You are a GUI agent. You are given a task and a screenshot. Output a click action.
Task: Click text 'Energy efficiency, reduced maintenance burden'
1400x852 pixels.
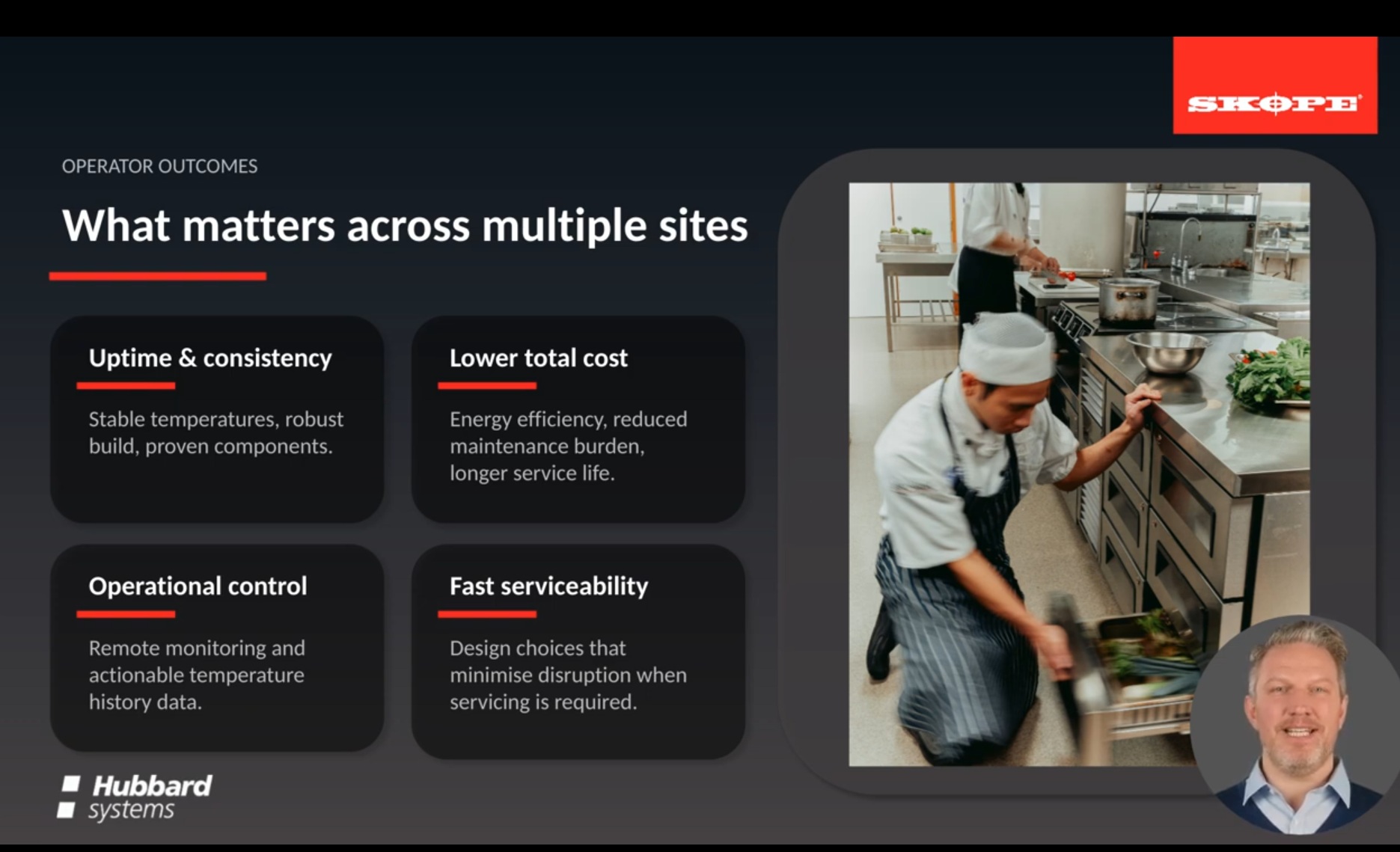click(568, 432)
